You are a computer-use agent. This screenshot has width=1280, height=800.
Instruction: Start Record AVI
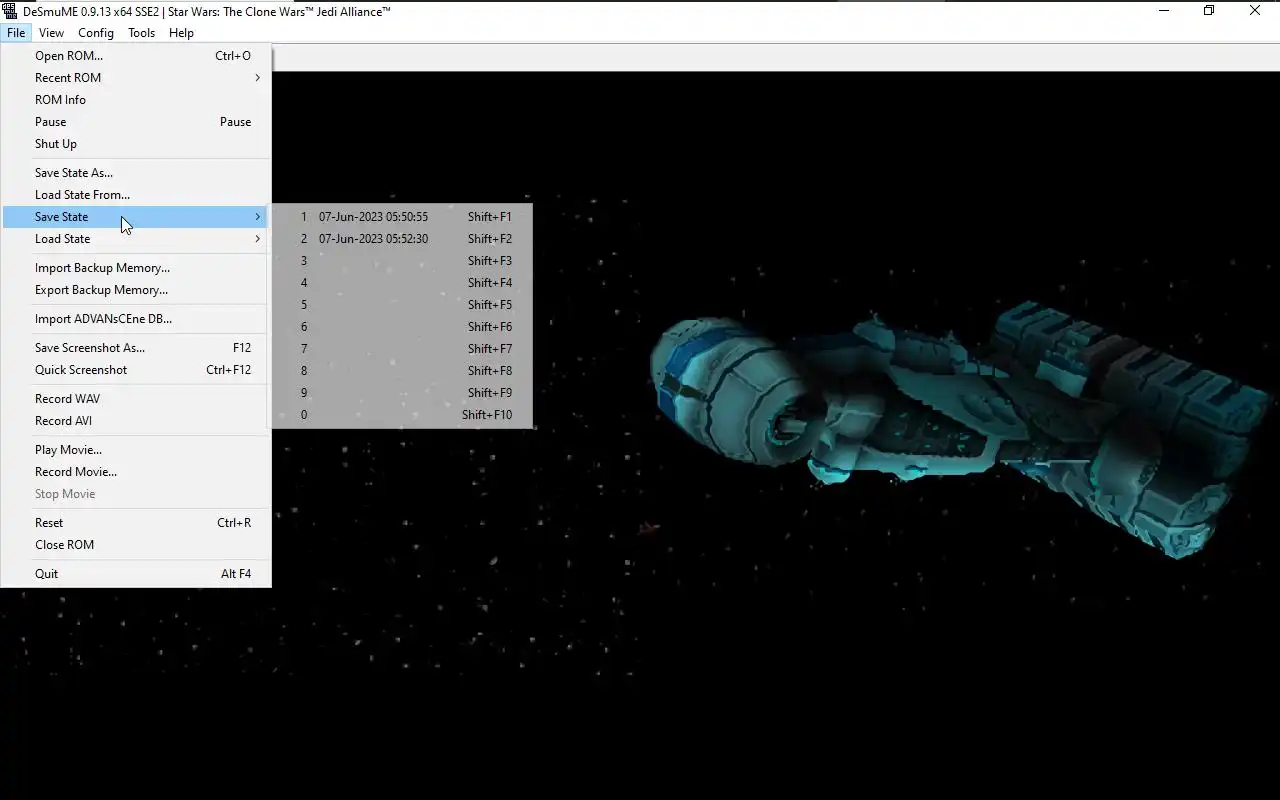tap(136, 421)
